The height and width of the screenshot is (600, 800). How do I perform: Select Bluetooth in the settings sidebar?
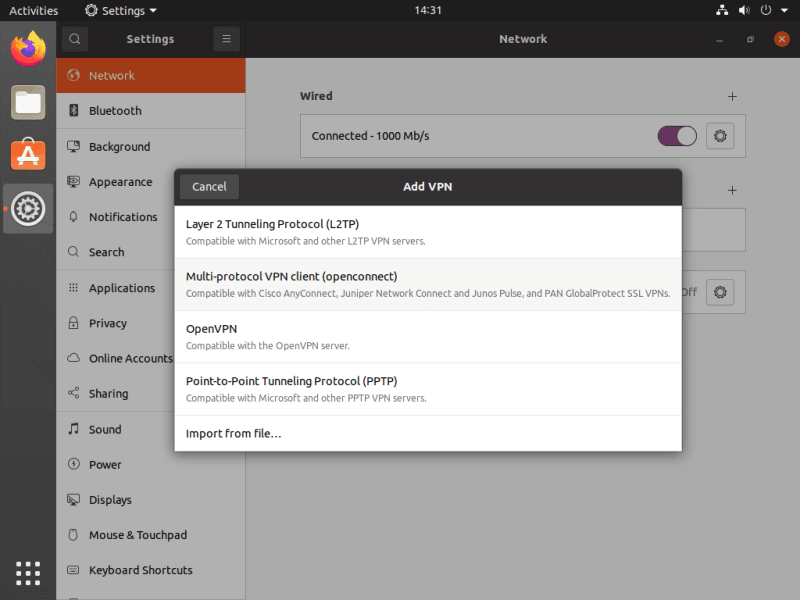[x=115, y=111]
